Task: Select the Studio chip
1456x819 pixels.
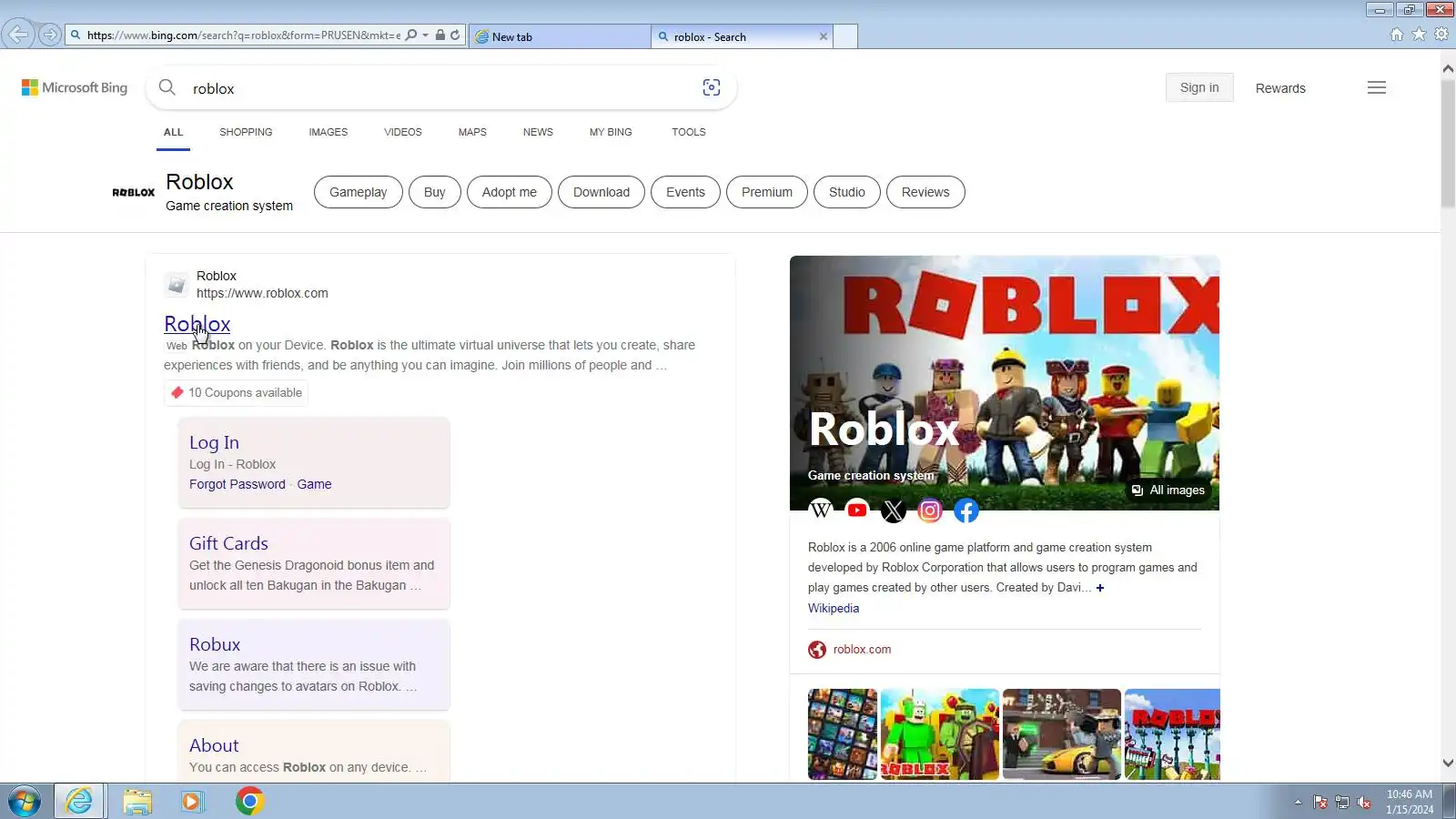Action: [847, 192]
